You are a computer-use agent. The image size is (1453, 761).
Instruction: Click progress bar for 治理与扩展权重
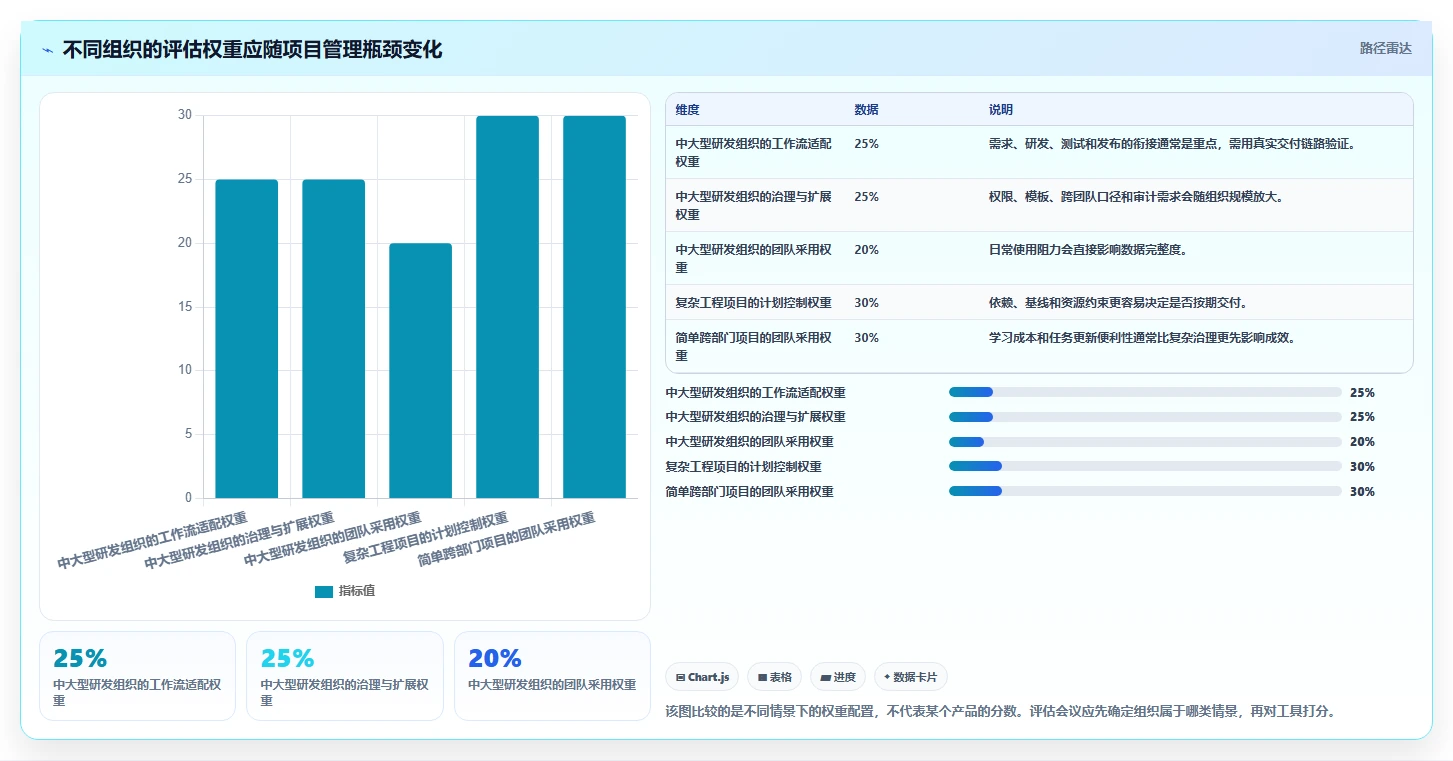(1145, 417)
